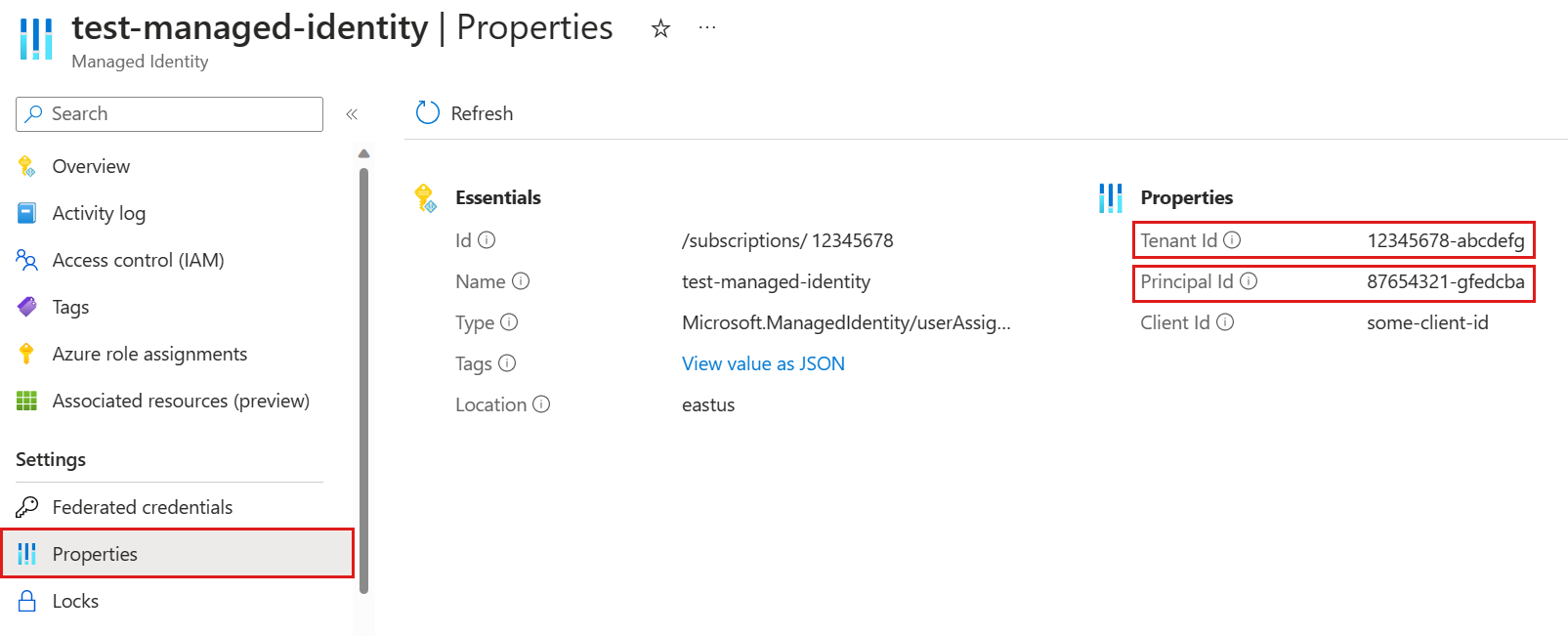The width and height of the screenshot is (1568, 636).
Task: Open Azure role assignments page
Action: (x=149, y=355)
